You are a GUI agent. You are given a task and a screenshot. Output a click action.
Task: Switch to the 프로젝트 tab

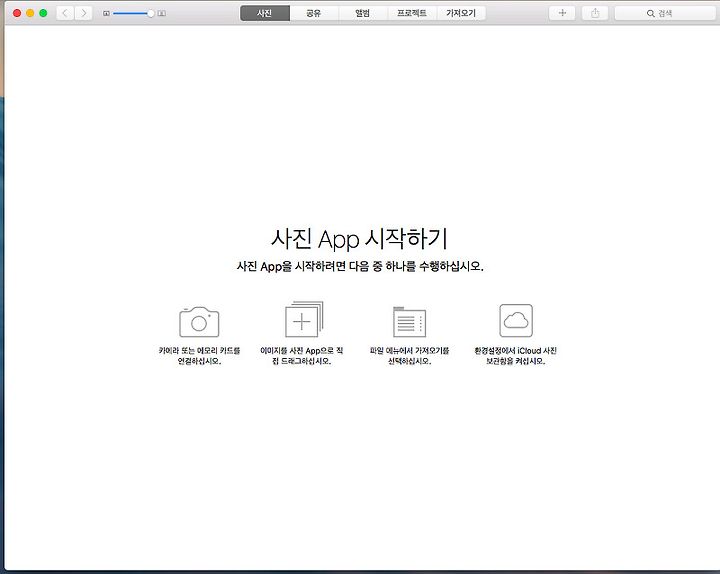tap(412, 13)
